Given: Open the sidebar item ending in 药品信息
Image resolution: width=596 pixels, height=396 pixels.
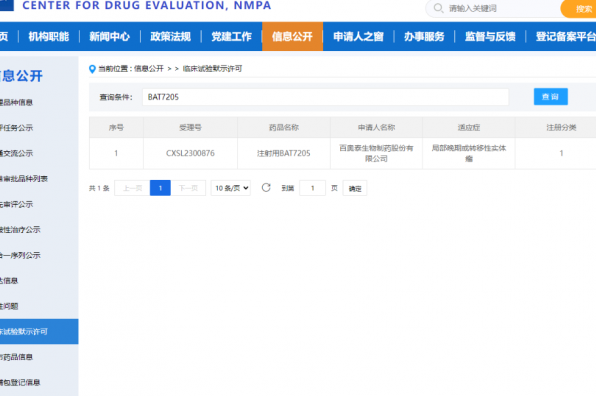Looking at the screenshot, I should coord(16,357).
